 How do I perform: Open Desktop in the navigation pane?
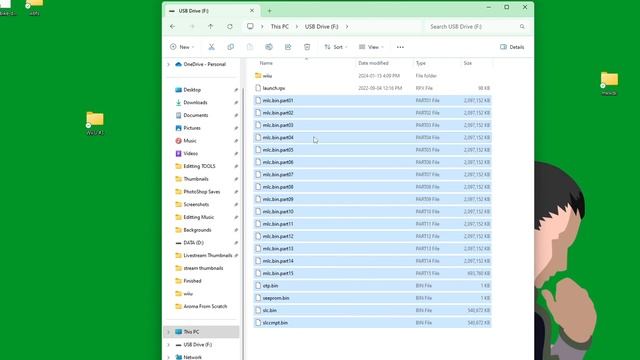(x=192, y=90)
